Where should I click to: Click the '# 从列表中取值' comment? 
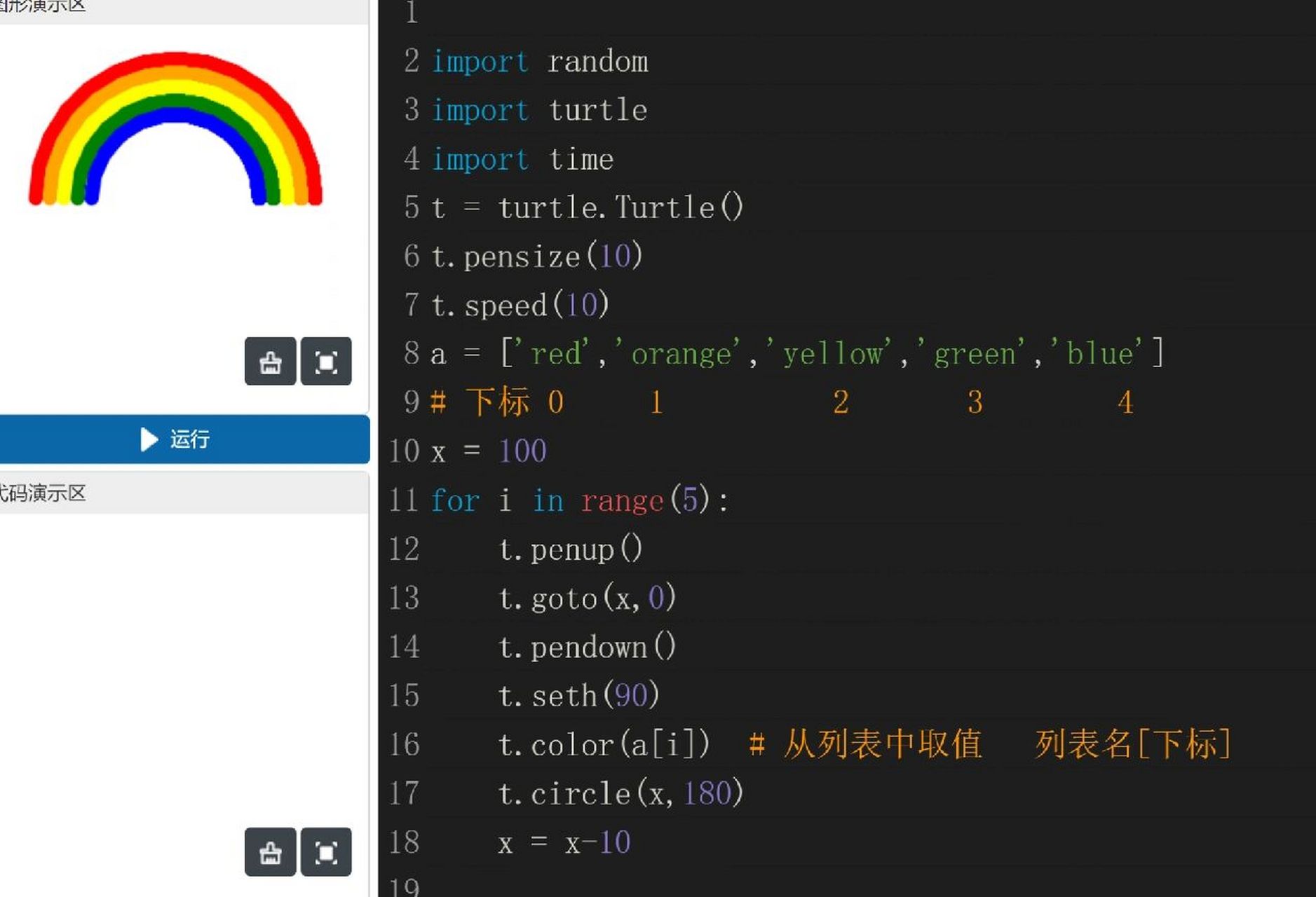[865, 744]
